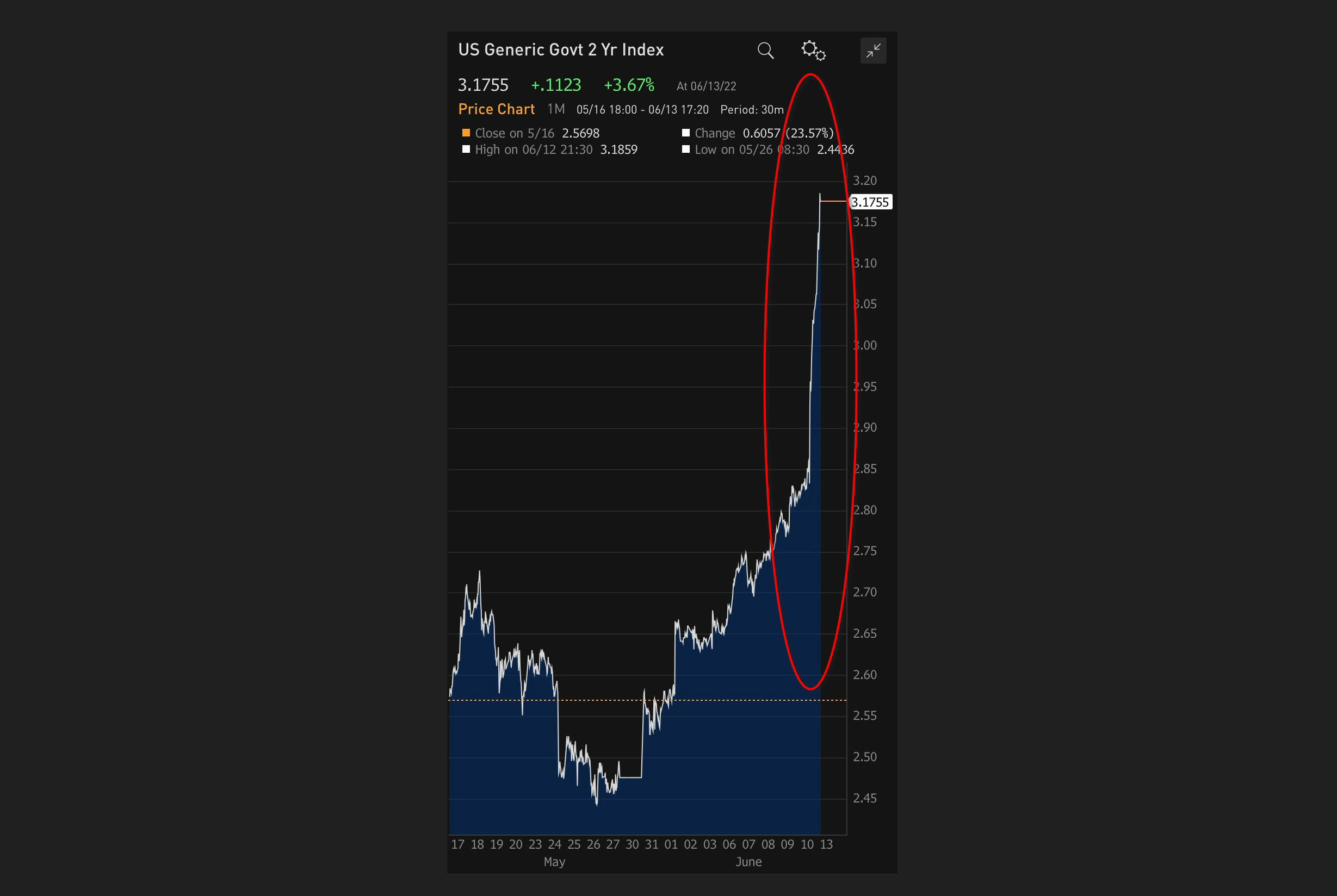Click the last price 3.1755 header value
This screenshot has width=1337, height=896.
coord(483,85)
